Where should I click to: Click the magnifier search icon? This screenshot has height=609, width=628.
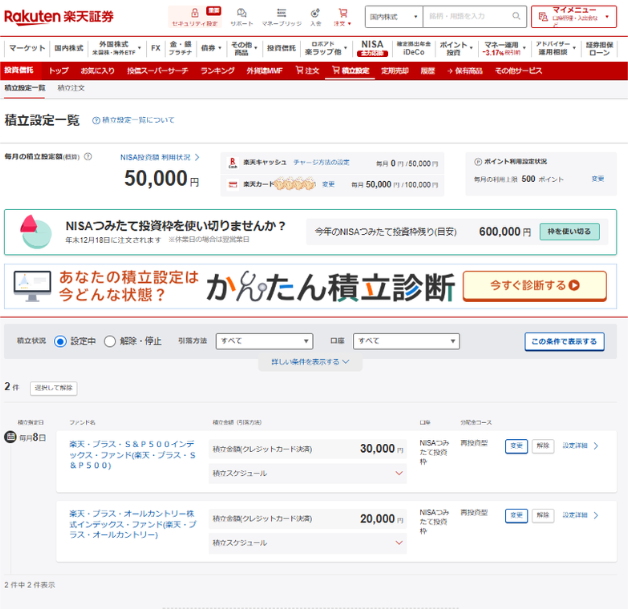(x=516, y=16)
